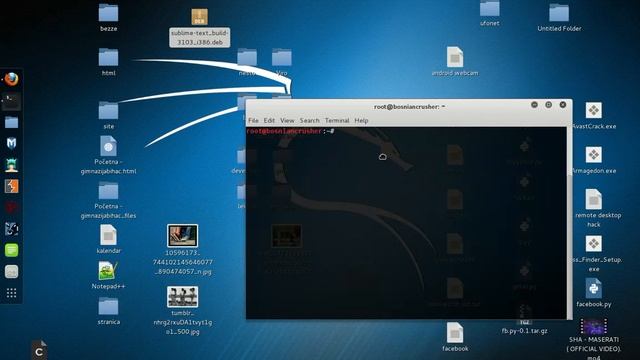This screenshot has height=360, width=640.
Task: Select the html folder on the desktop
Action: pos(108,57)
